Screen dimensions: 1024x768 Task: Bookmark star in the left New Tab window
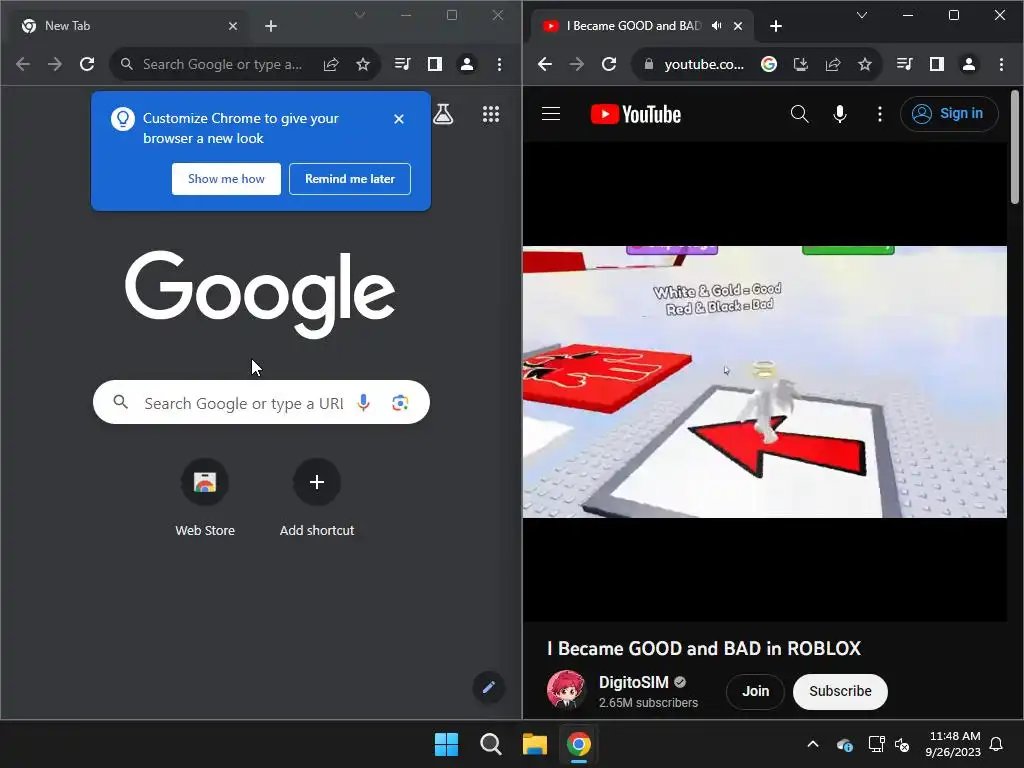click(x=363, y=64)
